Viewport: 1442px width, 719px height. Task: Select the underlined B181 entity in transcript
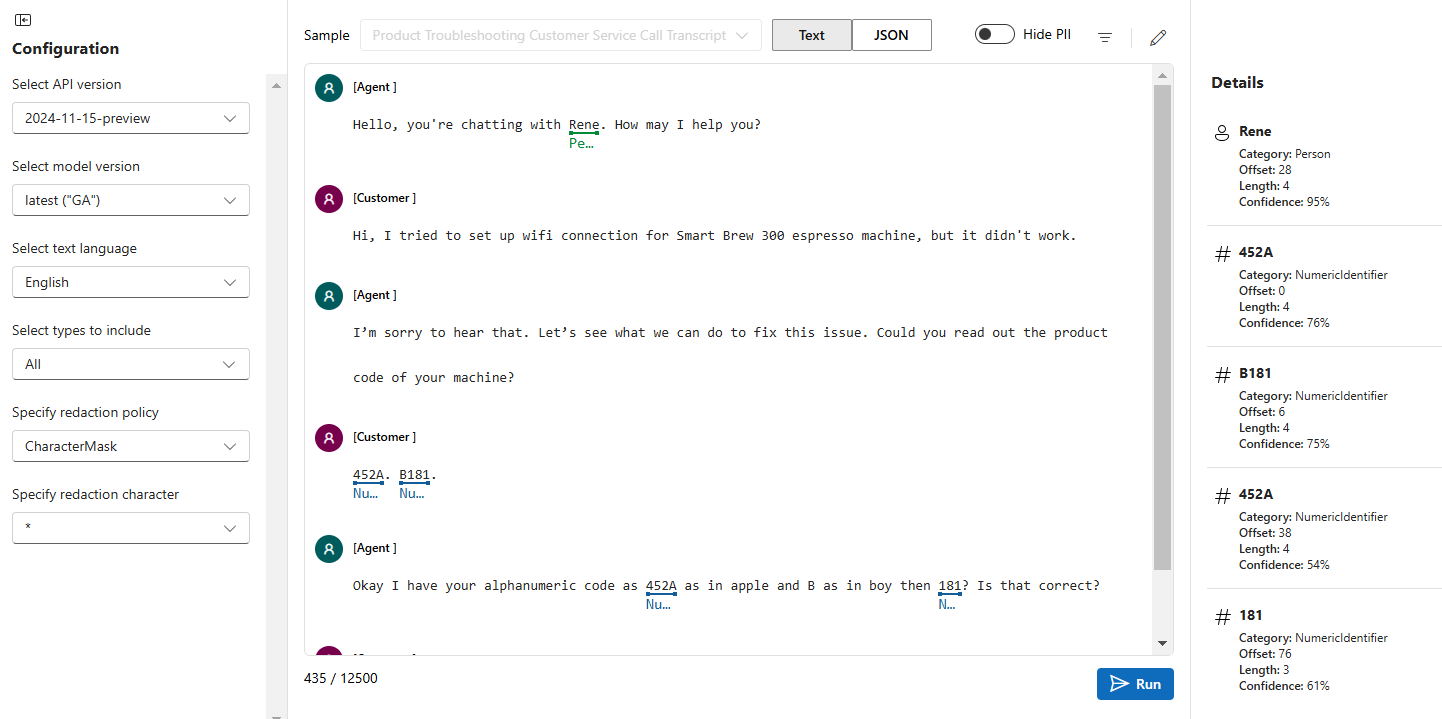coord(414,475)
